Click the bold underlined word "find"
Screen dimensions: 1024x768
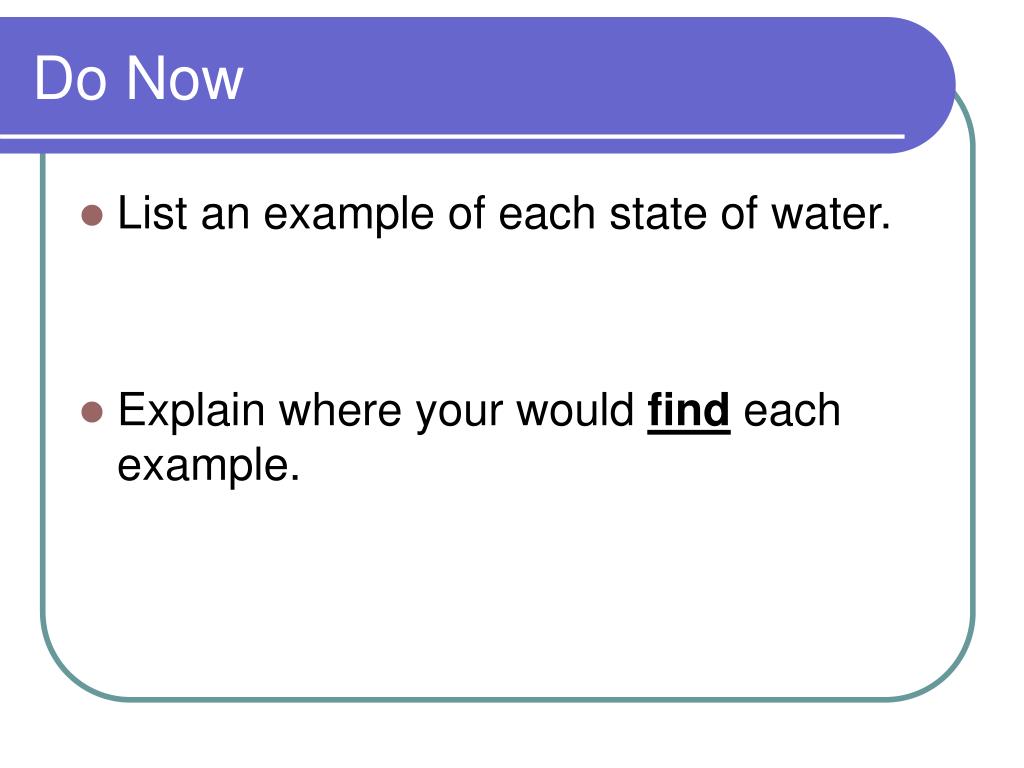coord(688,410)
